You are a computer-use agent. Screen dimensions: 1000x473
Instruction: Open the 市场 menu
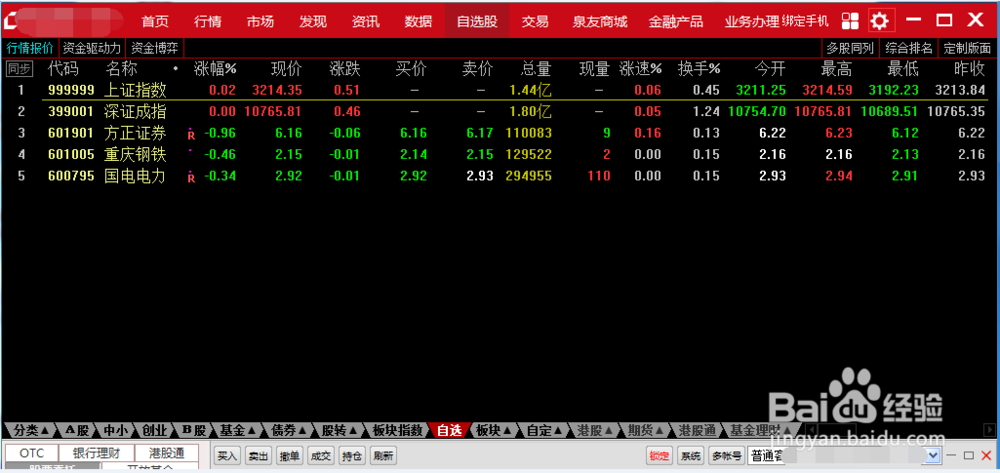click(260, 21)
